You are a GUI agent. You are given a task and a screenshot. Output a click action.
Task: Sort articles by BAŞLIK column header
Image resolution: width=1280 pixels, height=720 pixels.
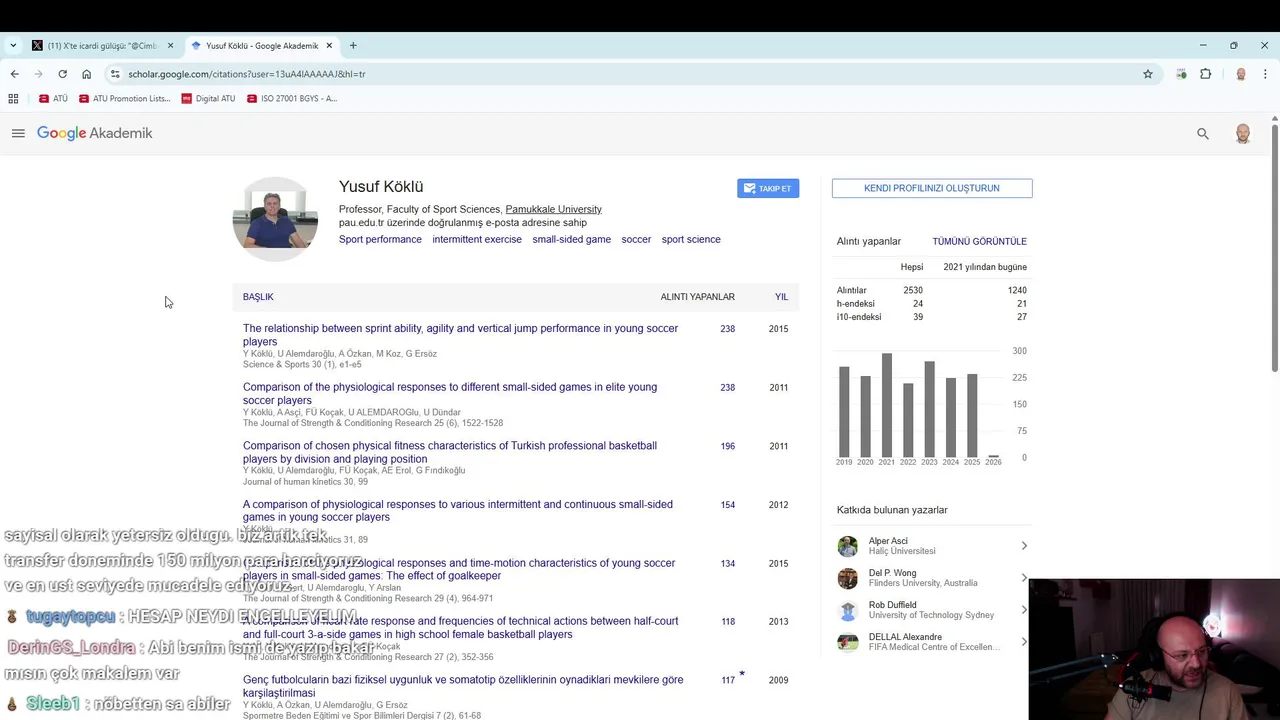[x=258, y=297]
